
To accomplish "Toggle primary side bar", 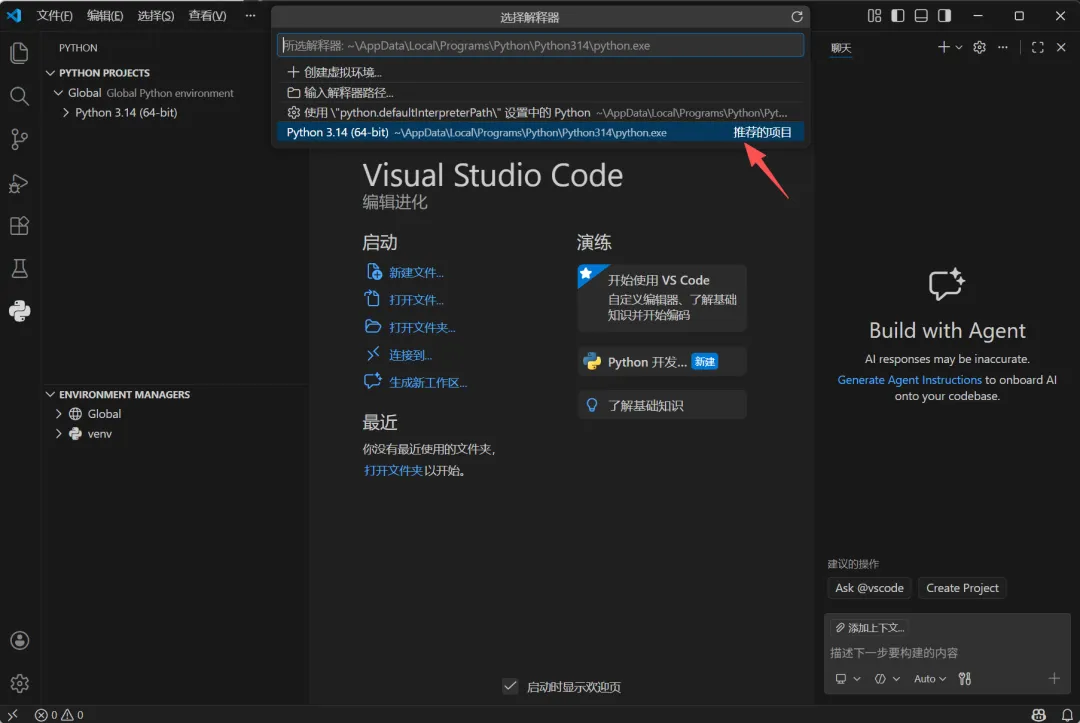I will tap(897, 15).
